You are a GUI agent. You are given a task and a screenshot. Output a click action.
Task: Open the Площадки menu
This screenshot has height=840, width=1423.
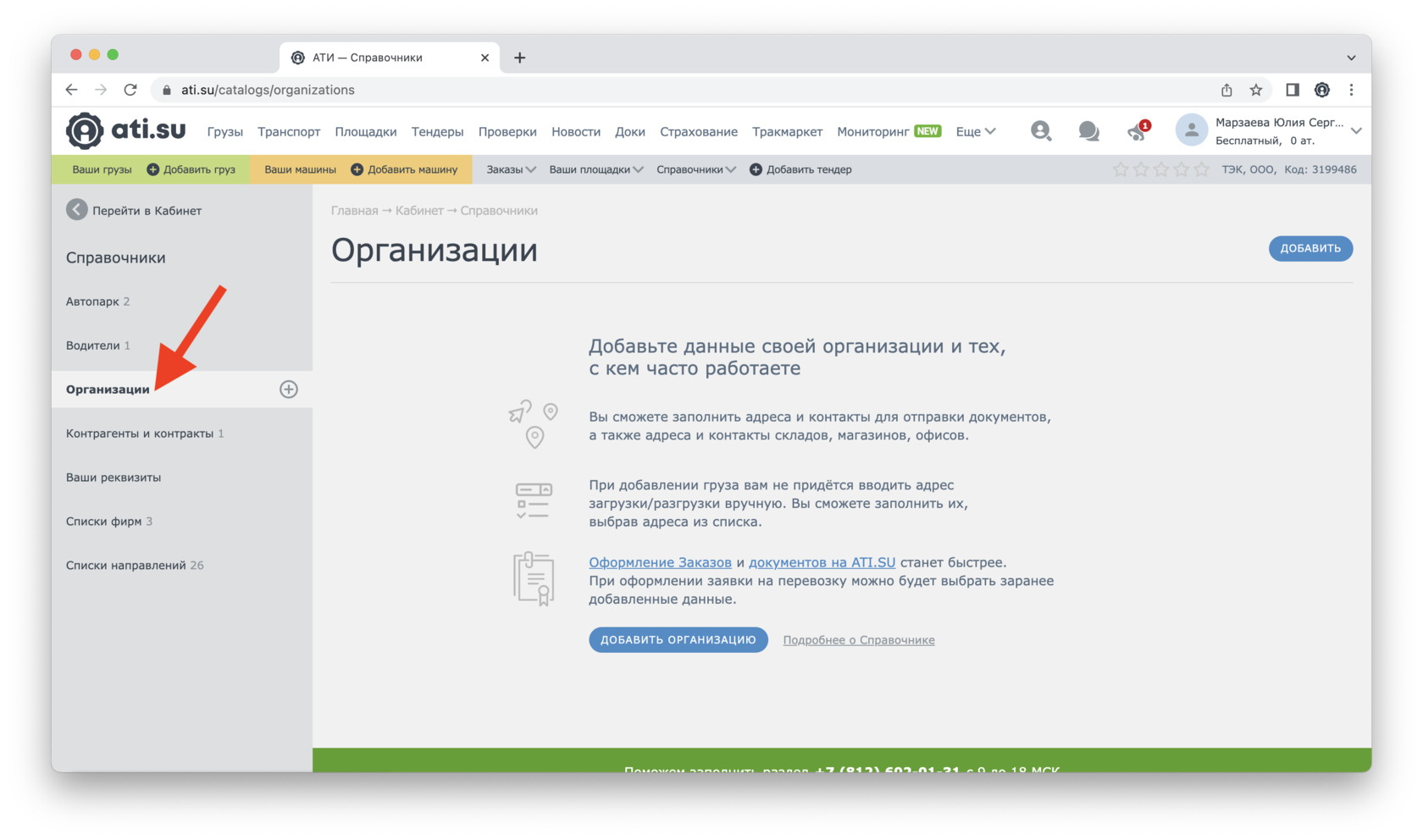366,131
